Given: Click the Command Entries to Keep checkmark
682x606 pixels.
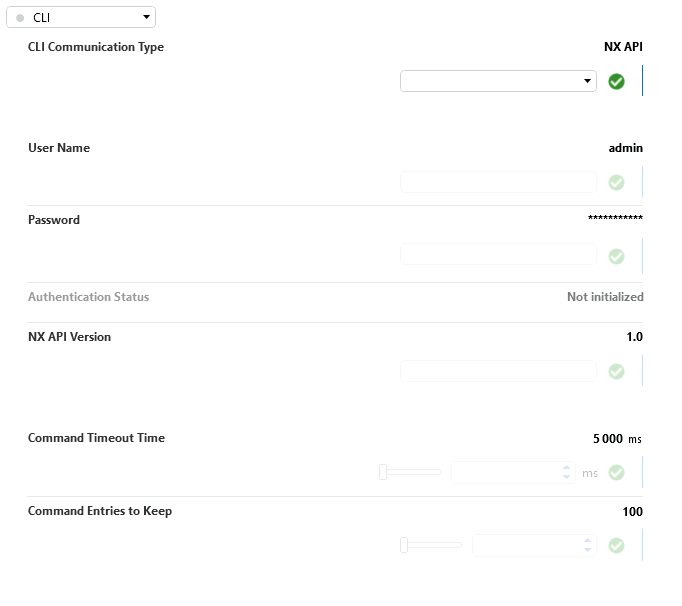Looking at the screenshot, I should [x=616, y=546].
